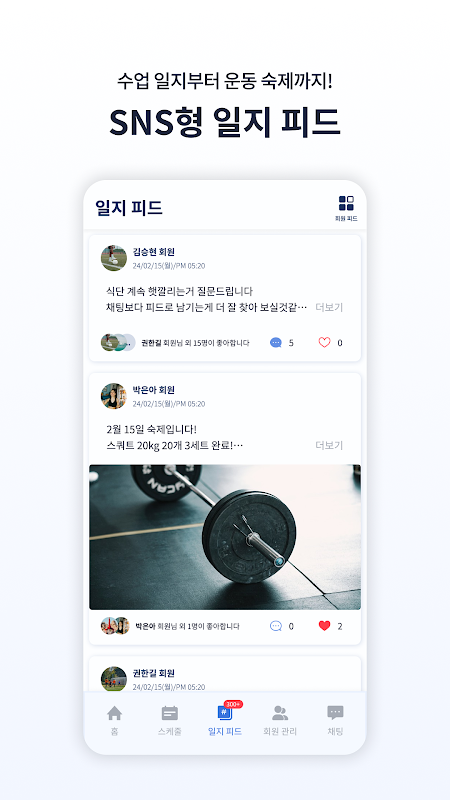The height and width of the screenshot is (800, 450).
Task: Select the 일지 피드 tab icon
Action: (x=225, y=712)
